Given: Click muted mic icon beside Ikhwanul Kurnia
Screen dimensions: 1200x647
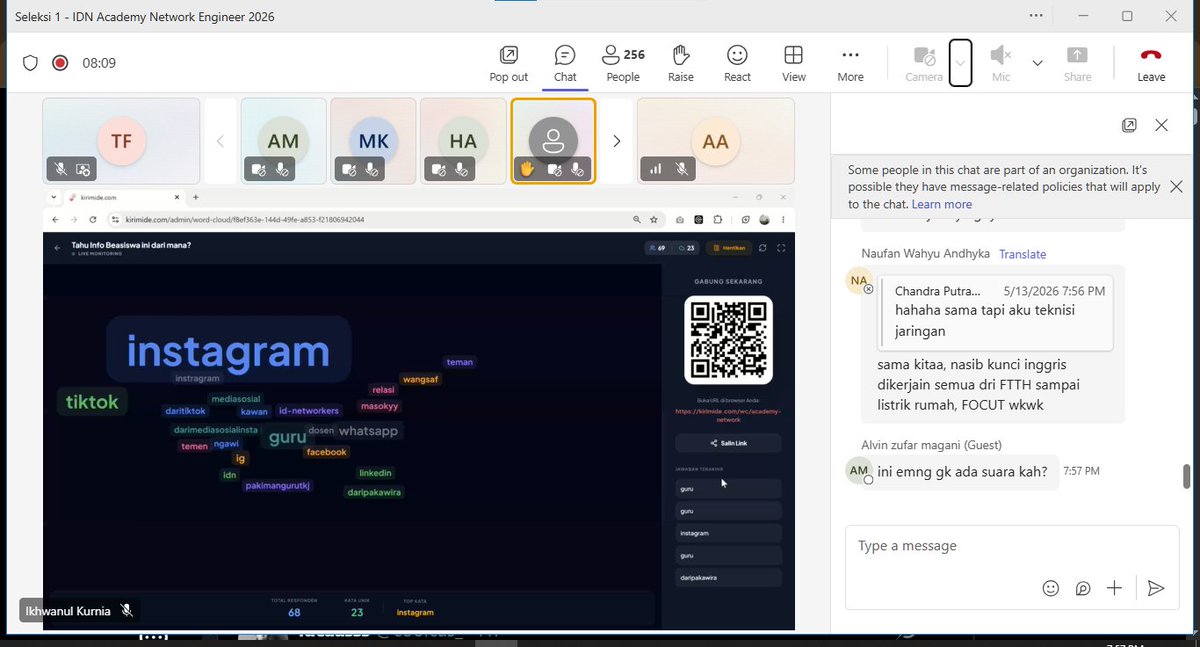Looking at the screenshot, I should point(126,609).
